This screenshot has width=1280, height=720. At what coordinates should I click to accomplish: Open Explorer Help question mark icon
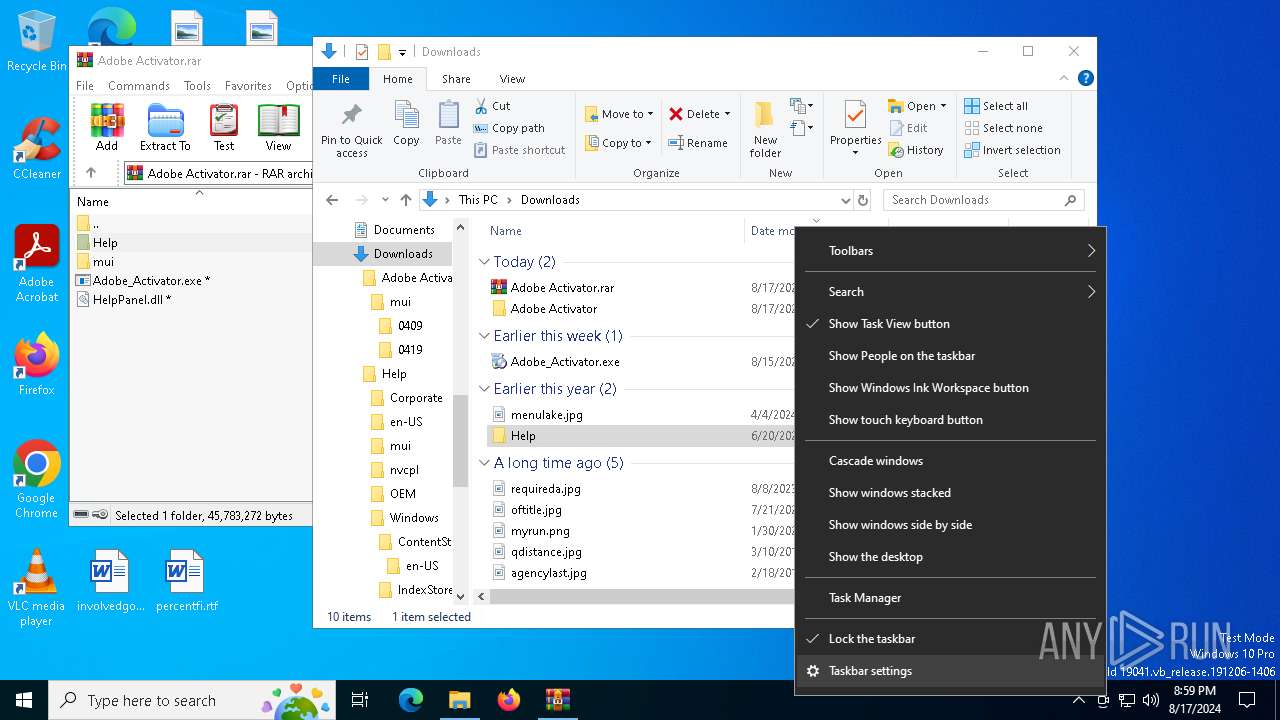1085,78
